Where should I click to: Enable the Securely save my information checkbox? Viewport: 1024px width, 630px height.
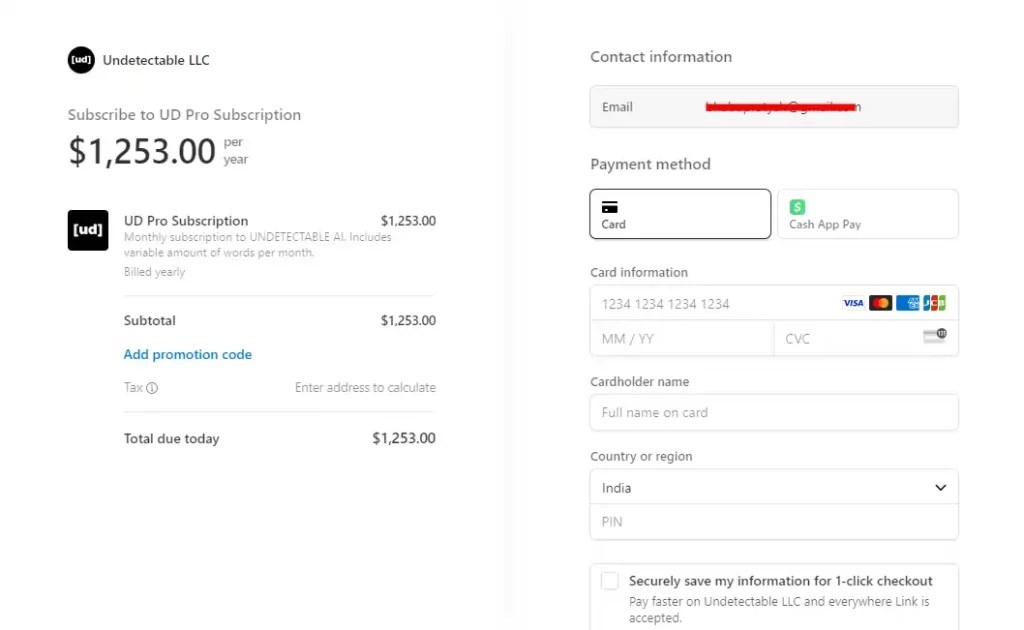[610, 580]
